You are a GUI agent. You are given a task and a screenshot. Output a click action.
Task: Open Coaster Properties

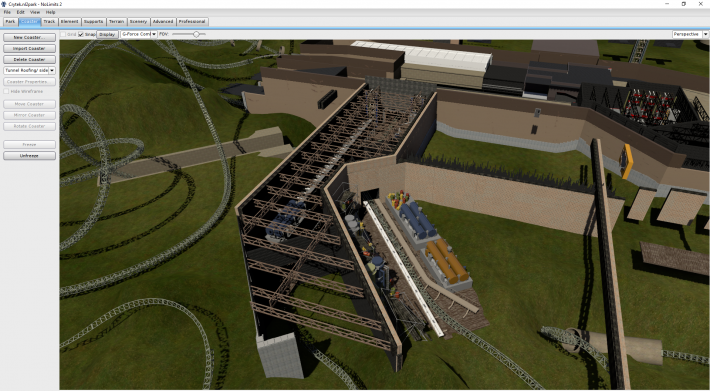tap(29, 82)
